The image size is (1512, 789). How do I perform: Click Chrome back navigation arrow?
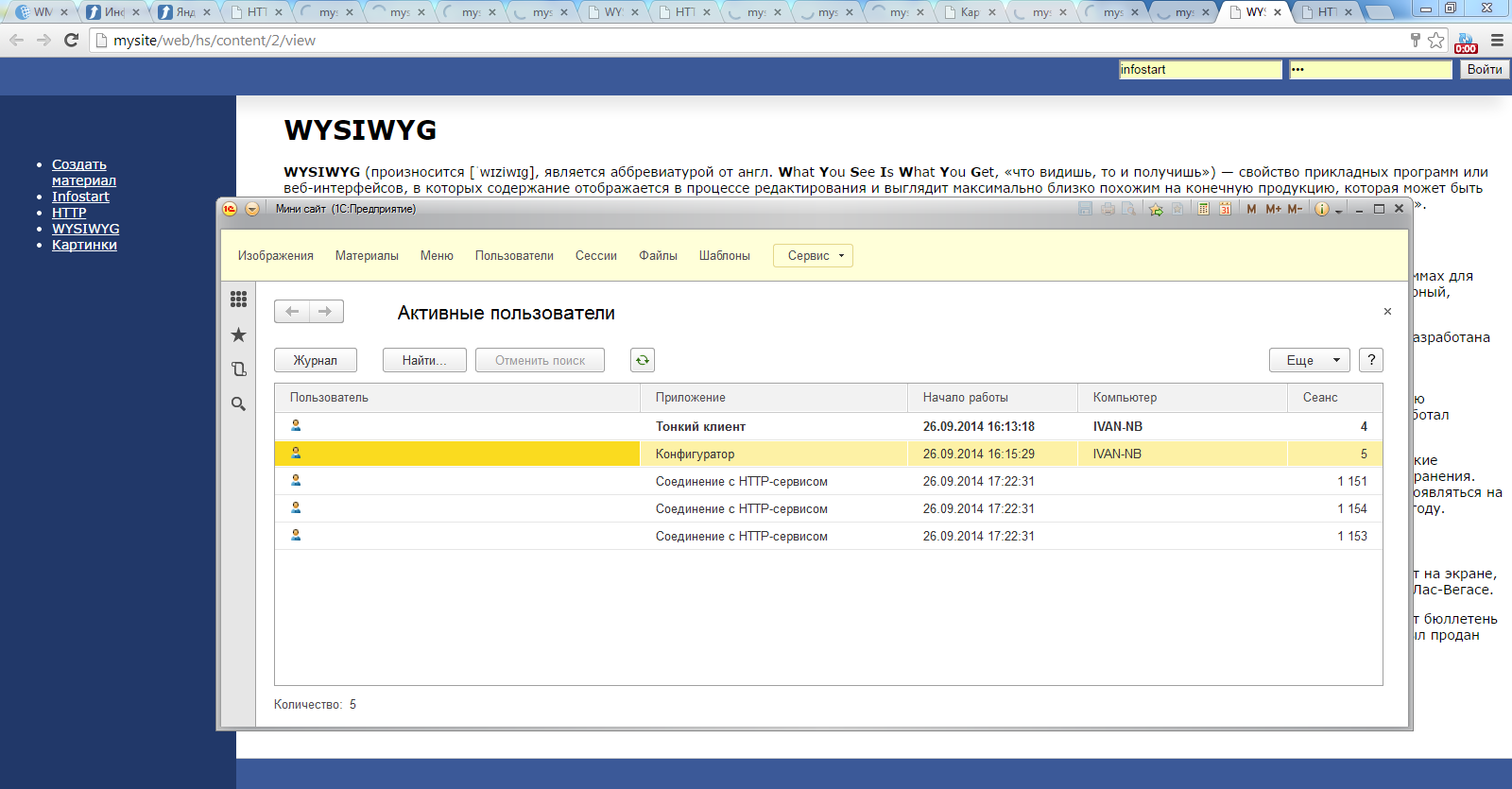pyautogui.click(x=16, y=40)
